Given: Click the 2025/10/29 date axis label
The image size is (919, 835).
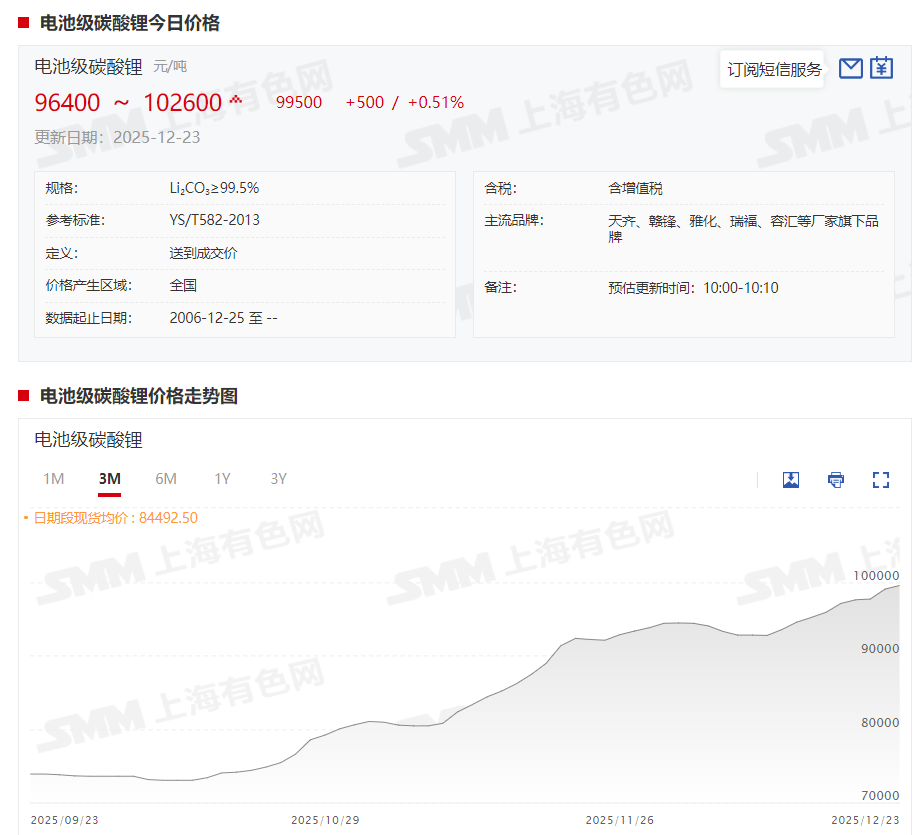Looking at the screenshot, I should 325,820.
